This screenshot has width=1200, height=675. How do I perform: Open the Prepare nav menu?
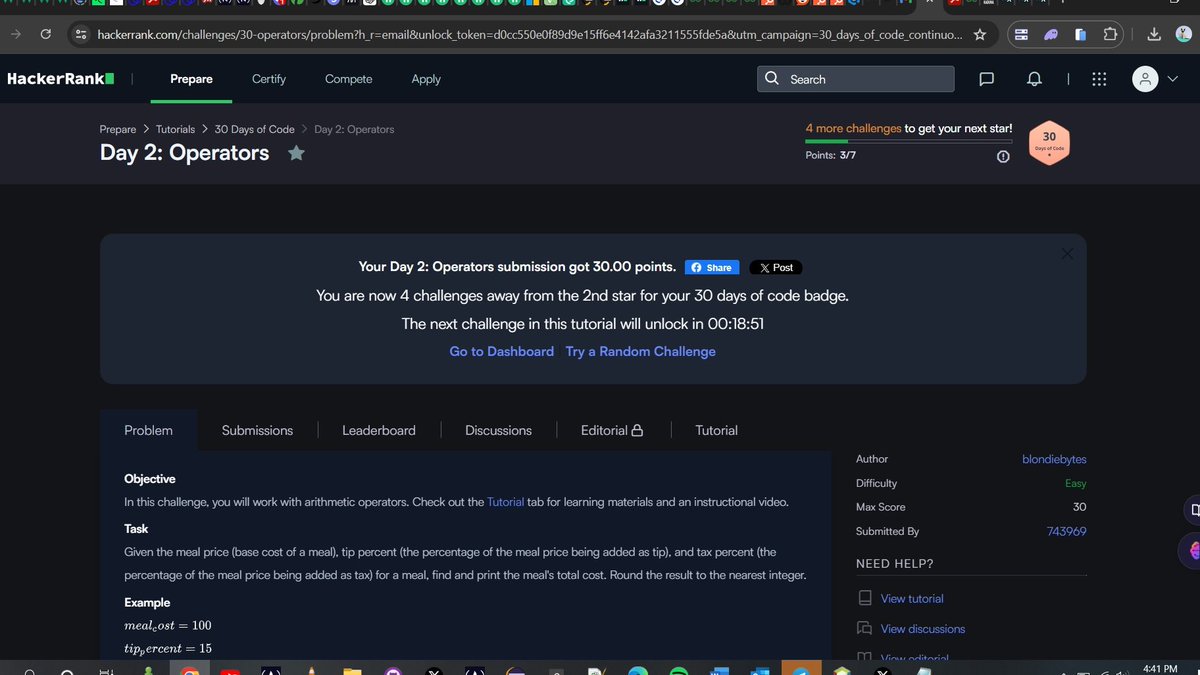pos(191,79)
